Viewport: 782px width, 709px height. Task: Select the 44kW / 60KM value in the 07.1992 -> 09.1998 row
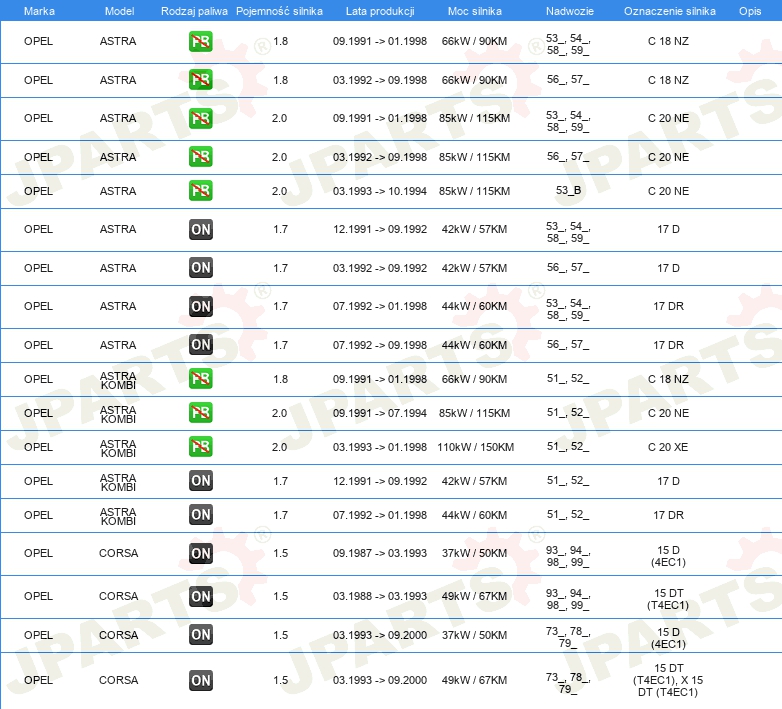click(x=474, y=345)
